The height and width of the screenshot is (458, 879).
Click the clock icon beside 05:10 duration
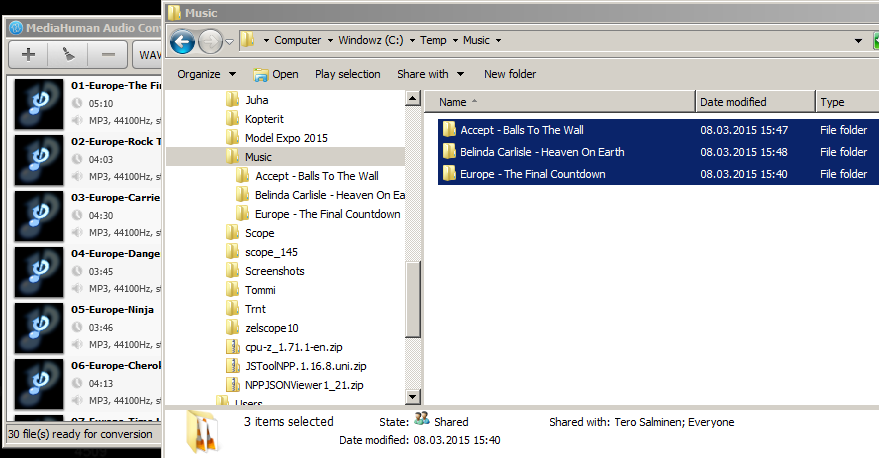(x=77, y=103)
